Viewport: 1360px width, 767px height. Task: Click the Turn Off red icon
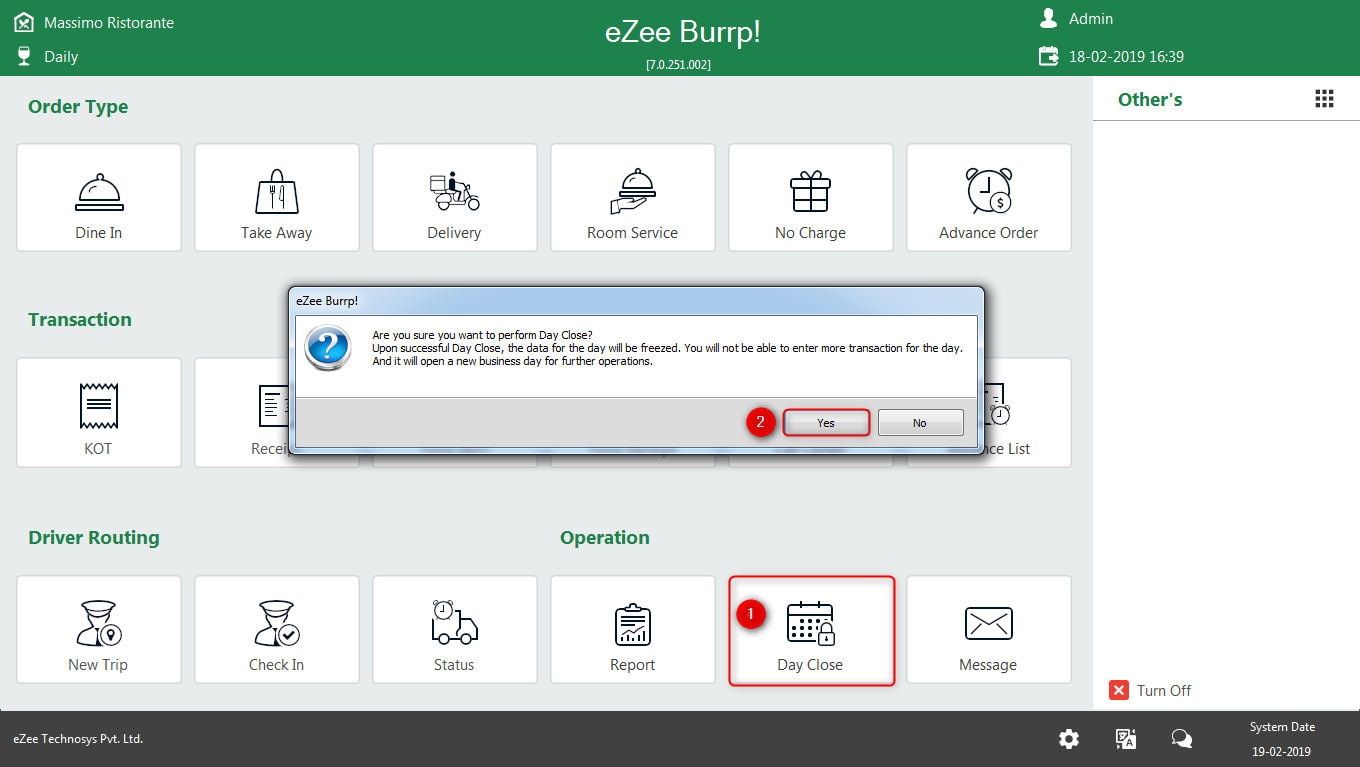(x=1119, y=690)
